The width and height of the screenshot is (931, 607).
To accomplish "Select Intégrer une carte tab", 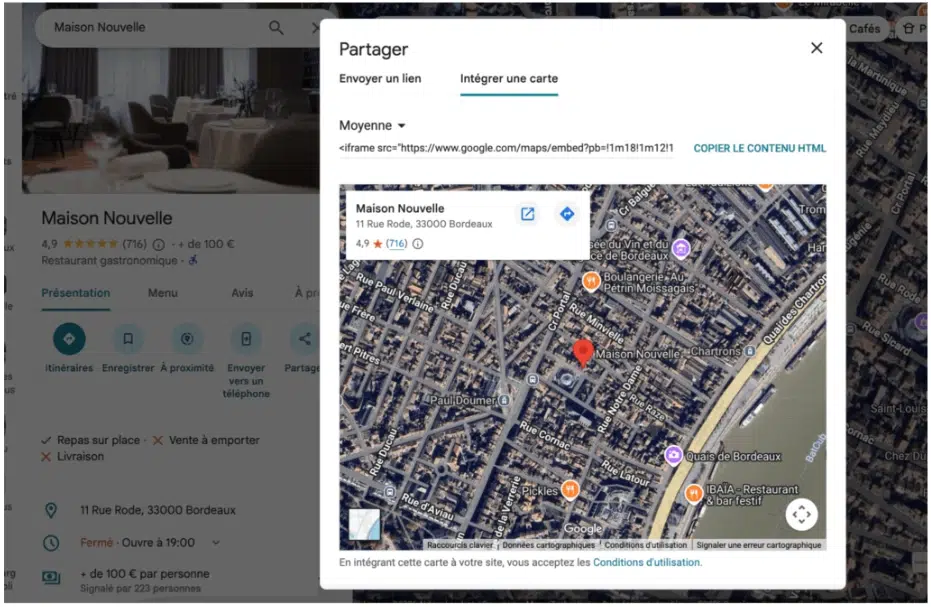I will click(x=509, y=78).
